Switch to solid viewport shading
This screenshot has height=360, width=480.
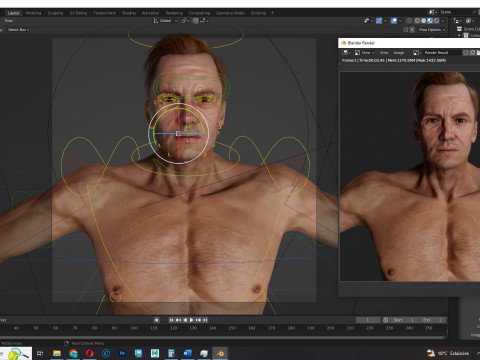point(424,21)
